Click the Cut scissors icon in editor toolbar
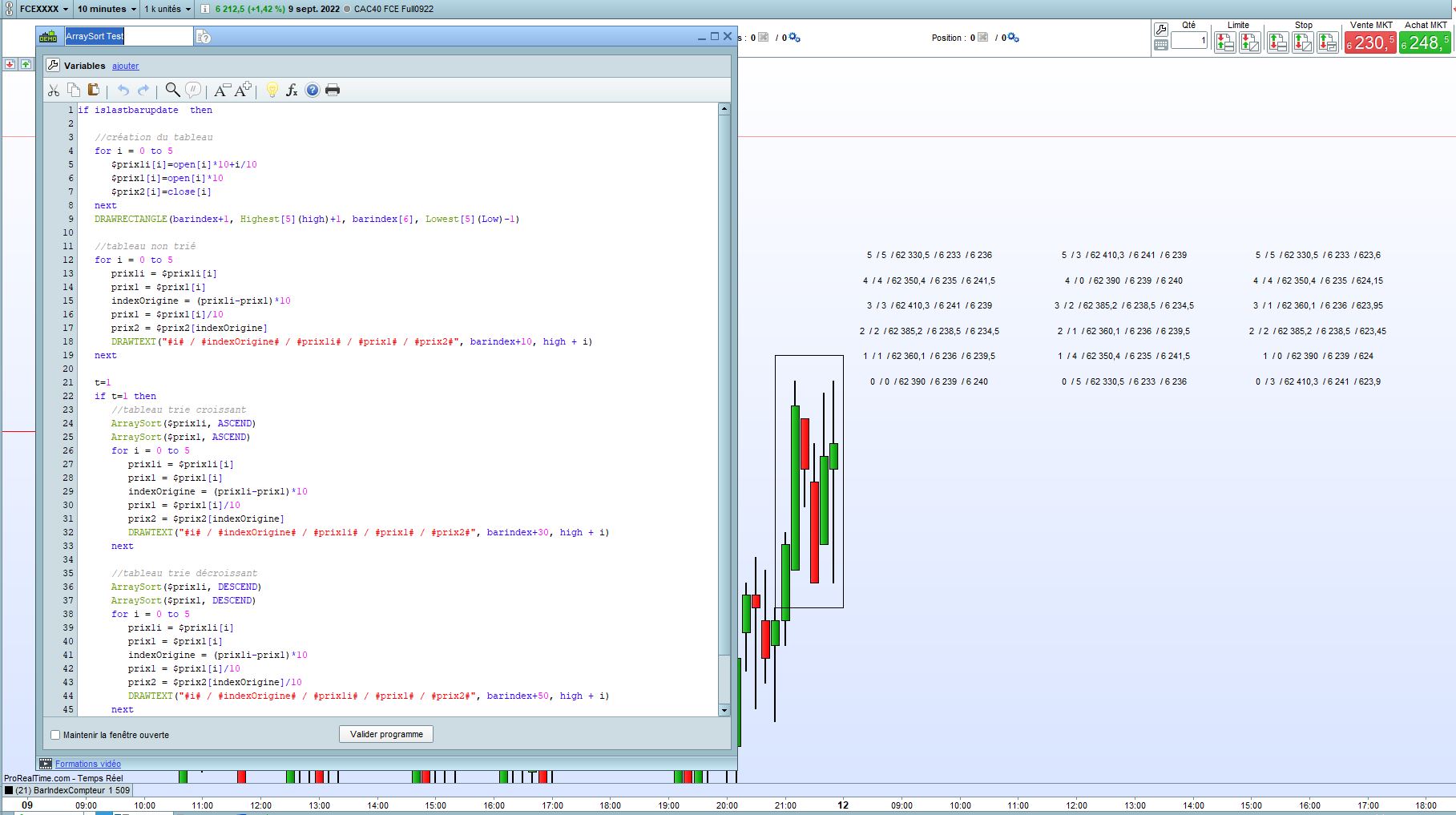This screenshot has height=815, width=1456. pos(54,91)
